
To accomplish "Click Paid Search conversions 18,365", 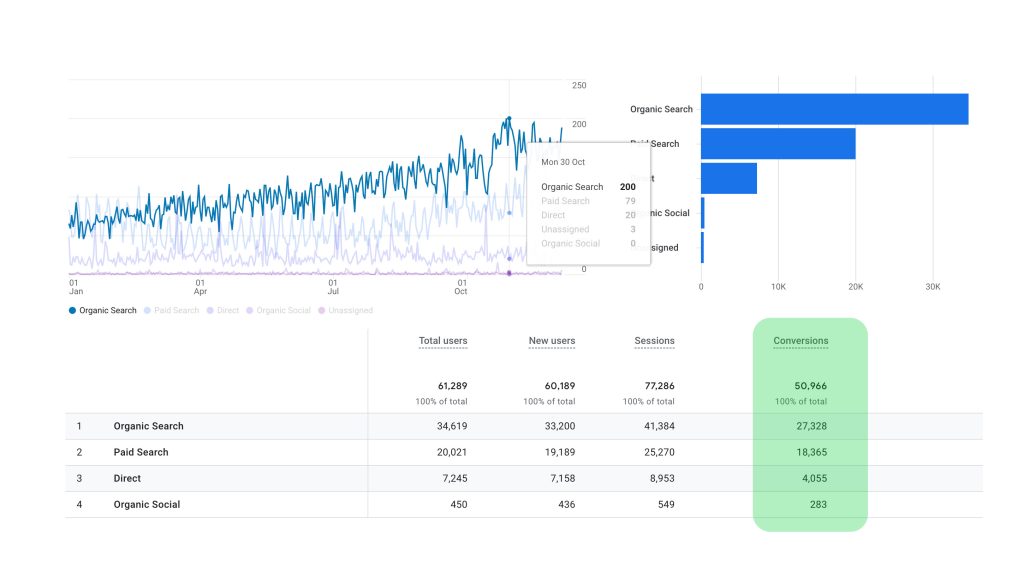I will pos(812,452).
